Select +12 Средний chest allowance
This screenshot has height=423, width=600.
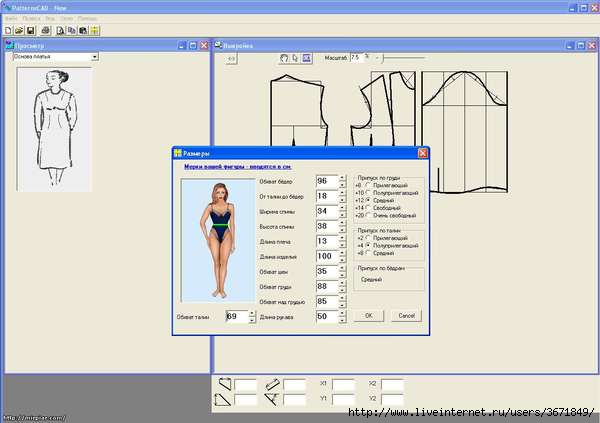click(368, 200)
